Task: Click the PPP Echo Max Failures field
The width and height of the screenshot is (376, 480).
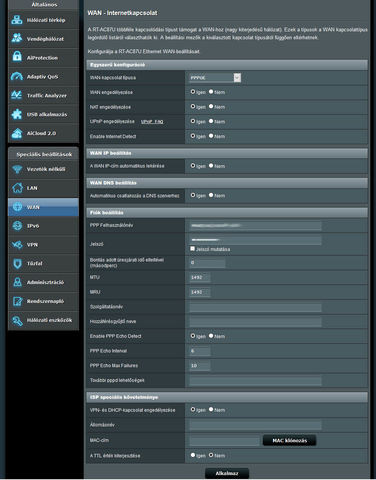Action: click(x=200, y=366)
